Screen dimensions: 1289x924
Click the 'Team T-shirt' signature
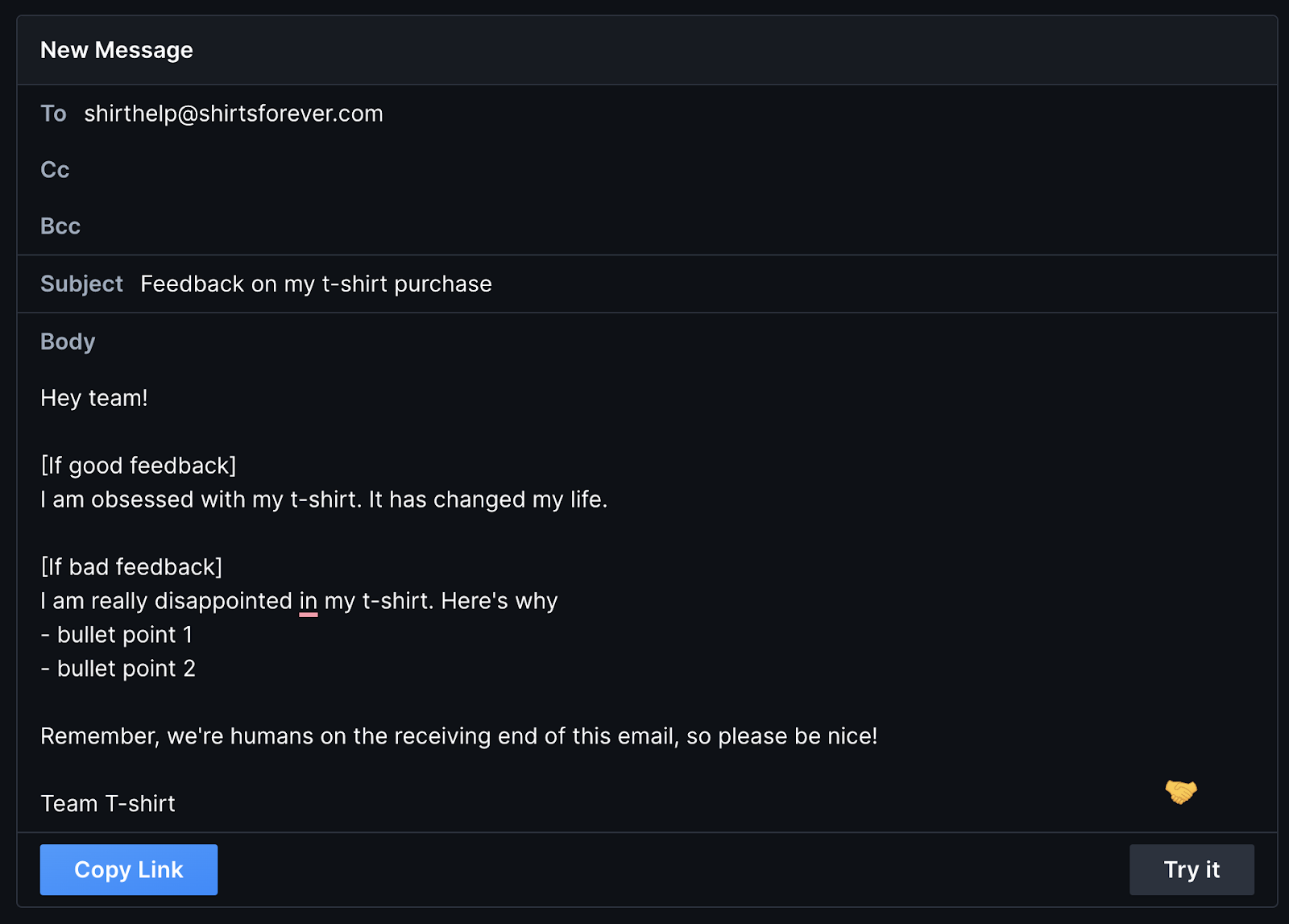click(108, 804)
